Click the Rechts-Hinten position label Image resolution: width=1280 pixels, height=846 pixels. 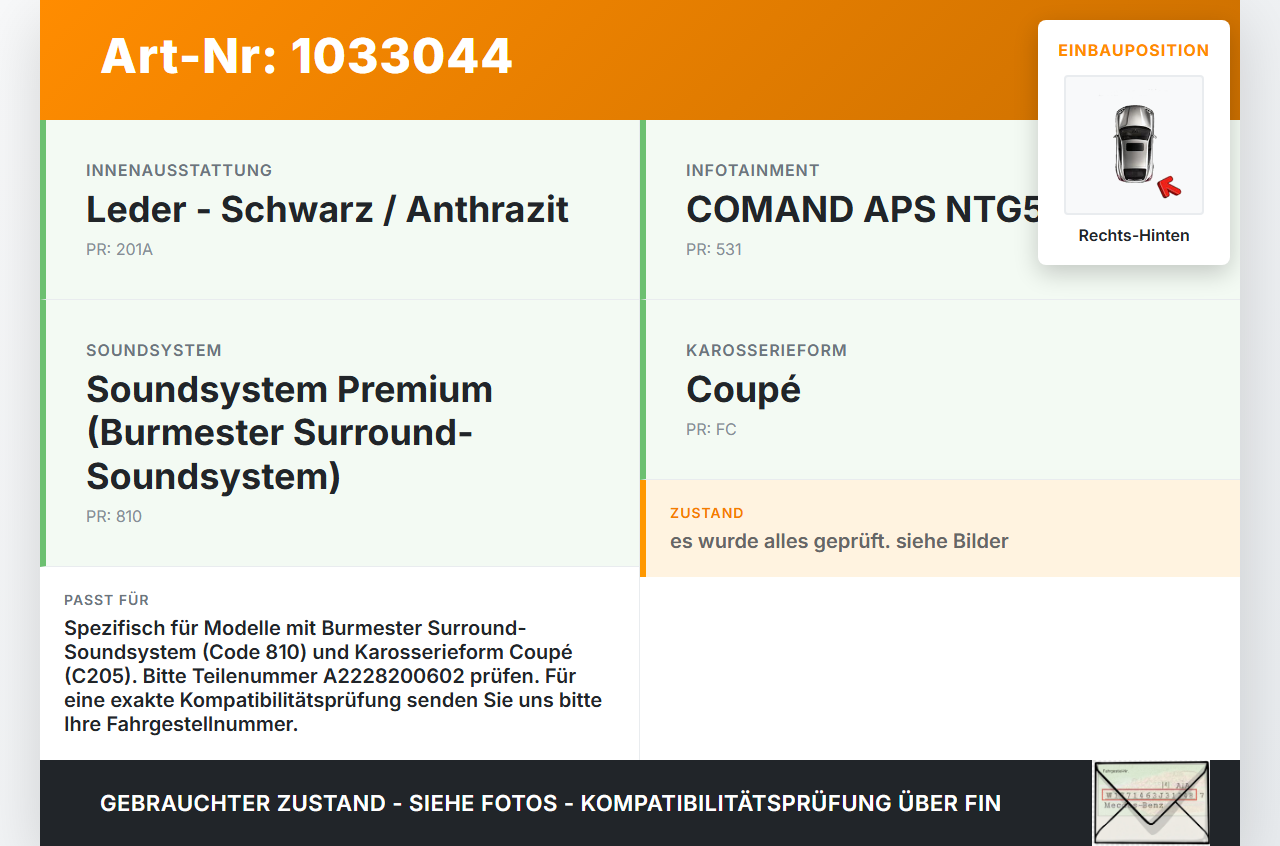point(1134,236)
